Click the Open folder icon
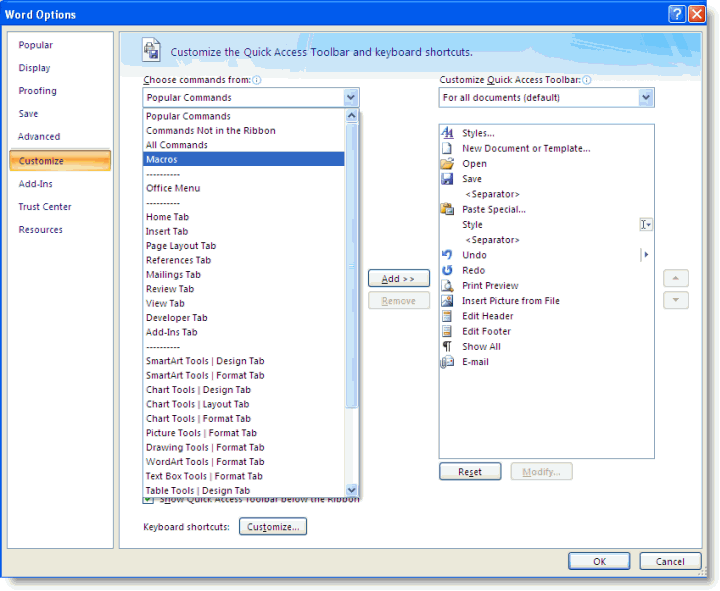720x591 pixels. click(447, 163)
